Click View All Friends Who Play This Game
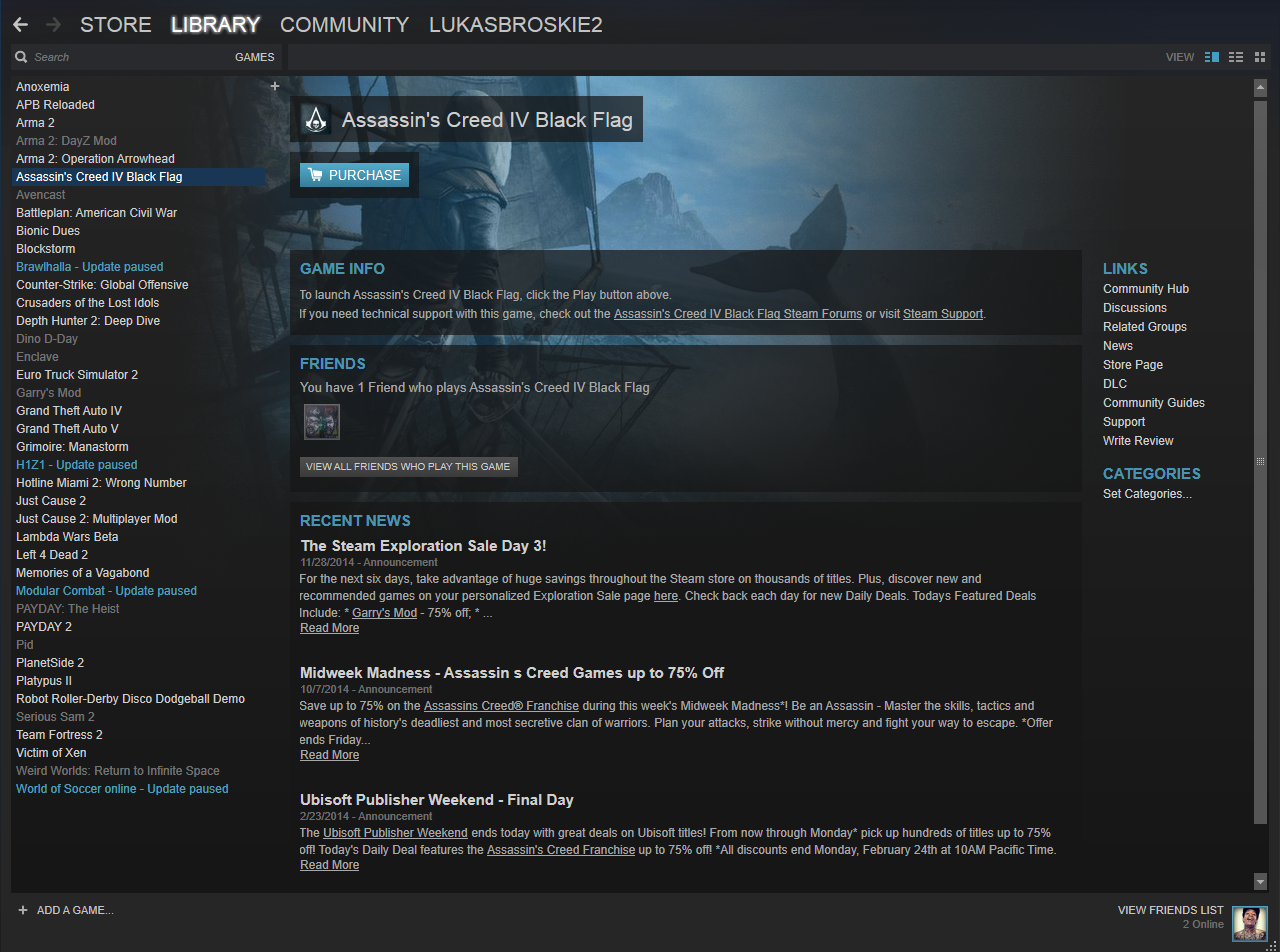 408,466
